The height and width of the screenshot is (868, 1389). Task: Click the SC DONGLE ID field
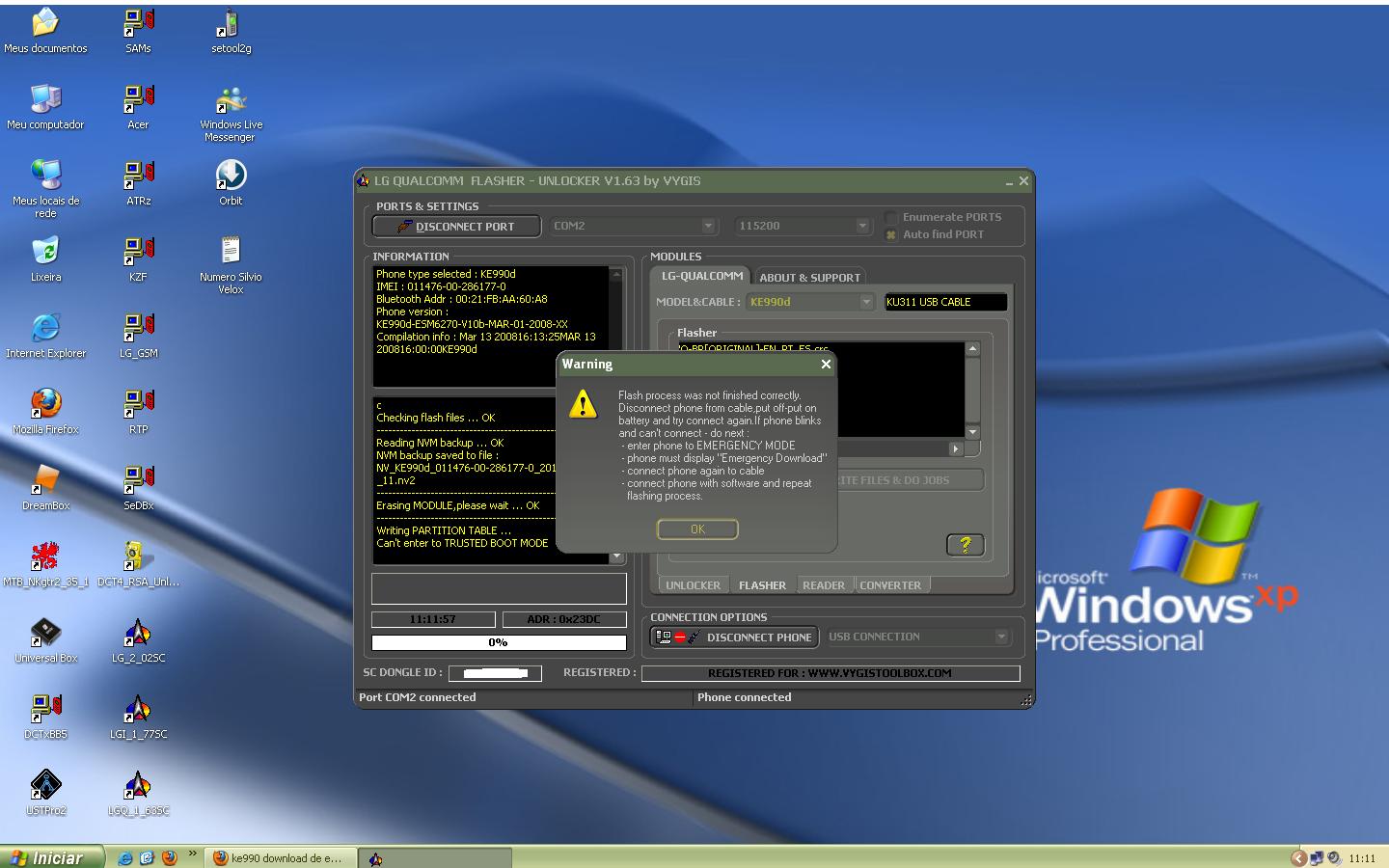495,673
